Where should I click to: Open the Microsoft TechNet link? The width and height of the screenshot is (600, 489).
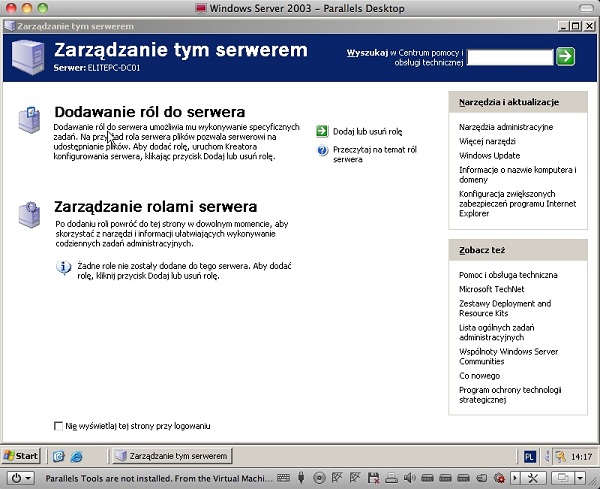(x=492, y=289)
